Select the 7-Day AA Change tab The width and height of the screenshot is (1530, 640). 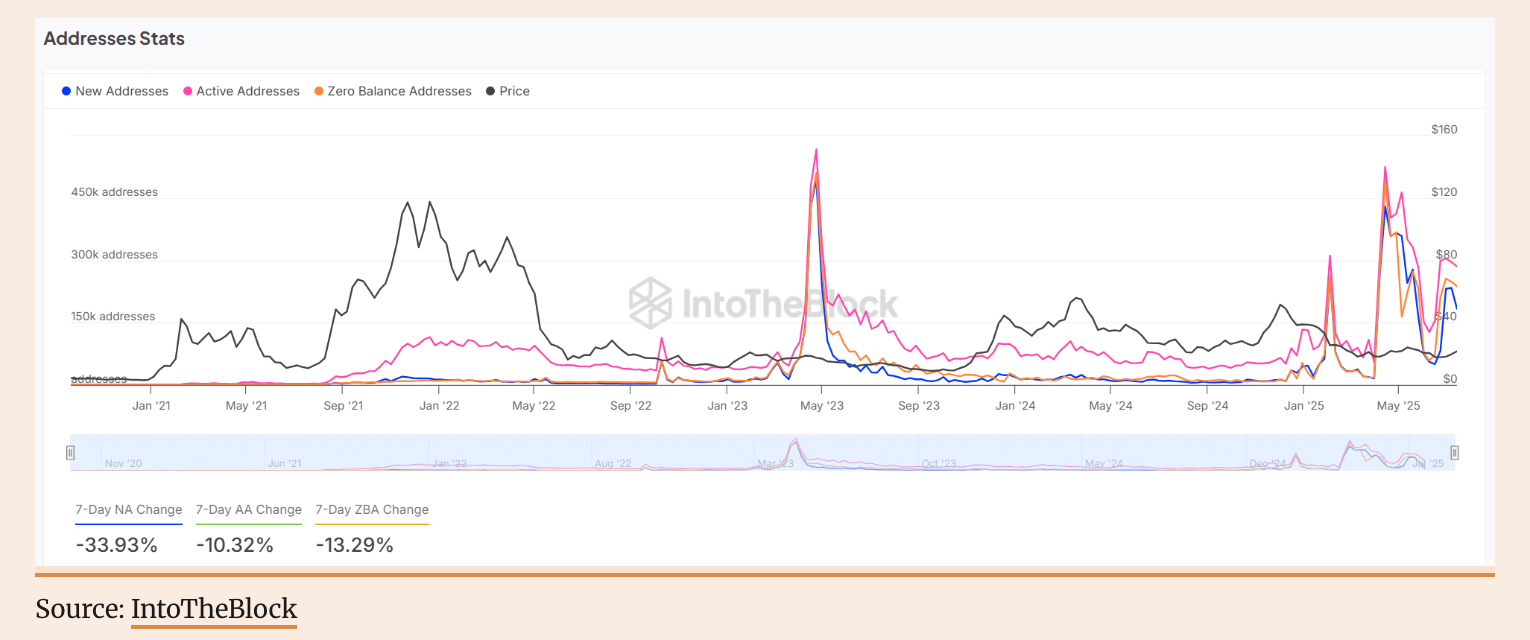[249, 510]
